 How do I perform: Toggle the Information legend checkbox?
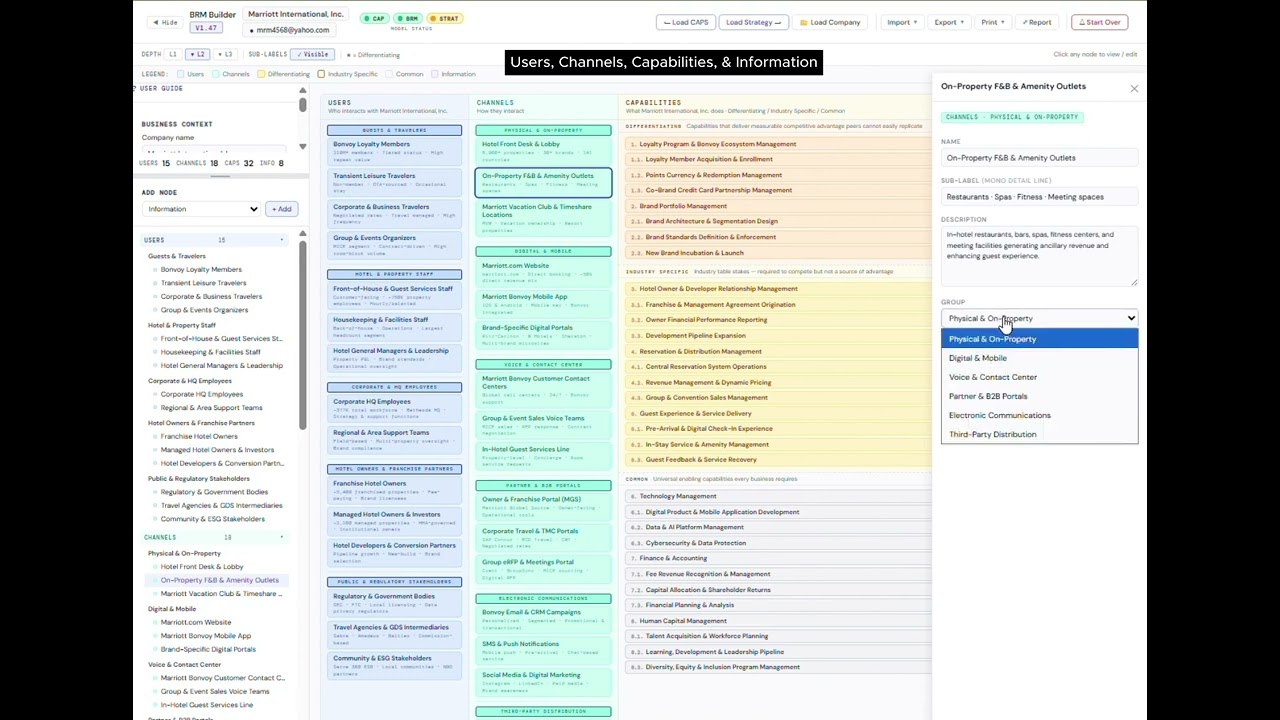(x=435, y=74)
